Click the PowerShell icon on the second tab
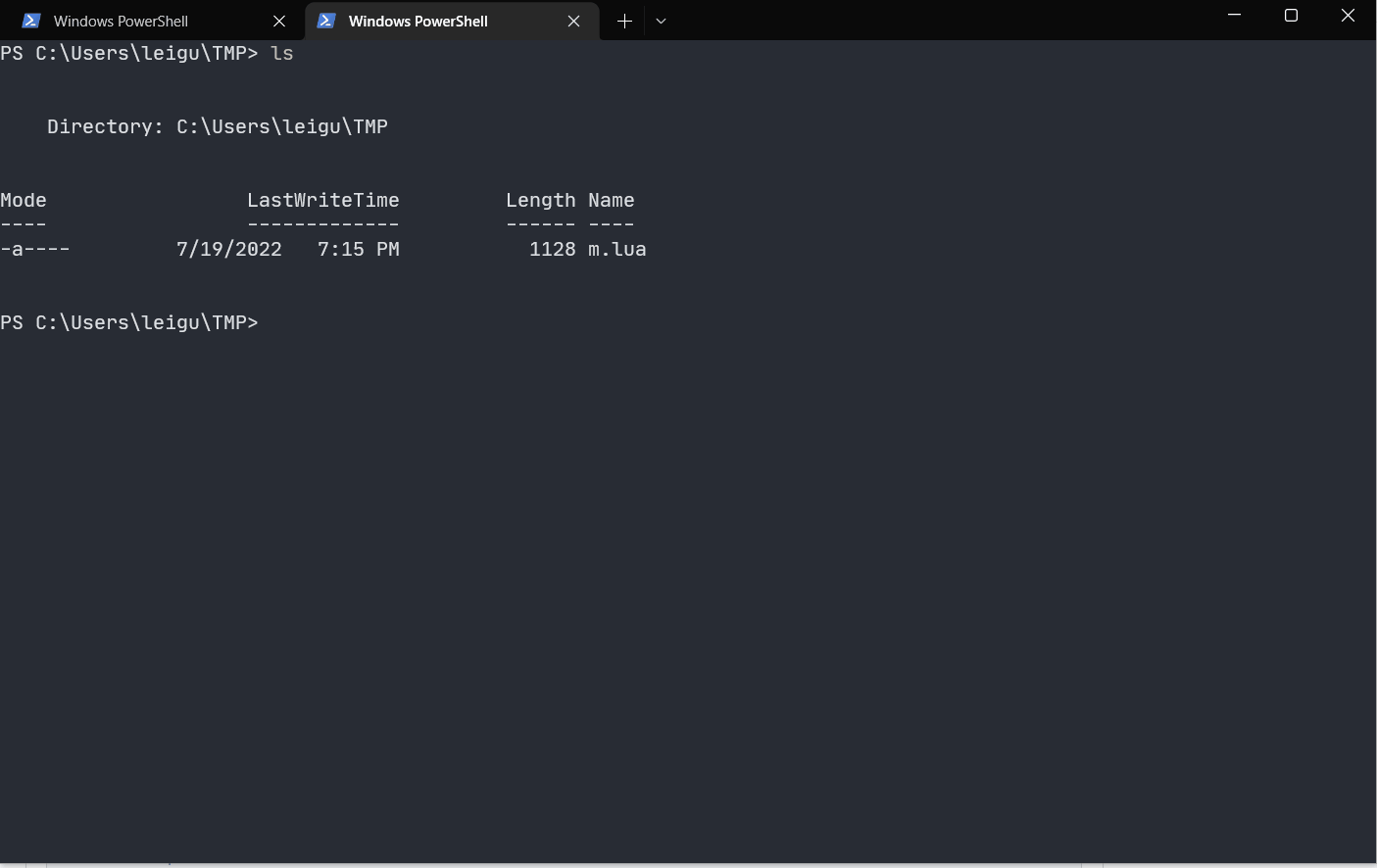Screen dimensions: 1377x868 (x=326, y=21)
